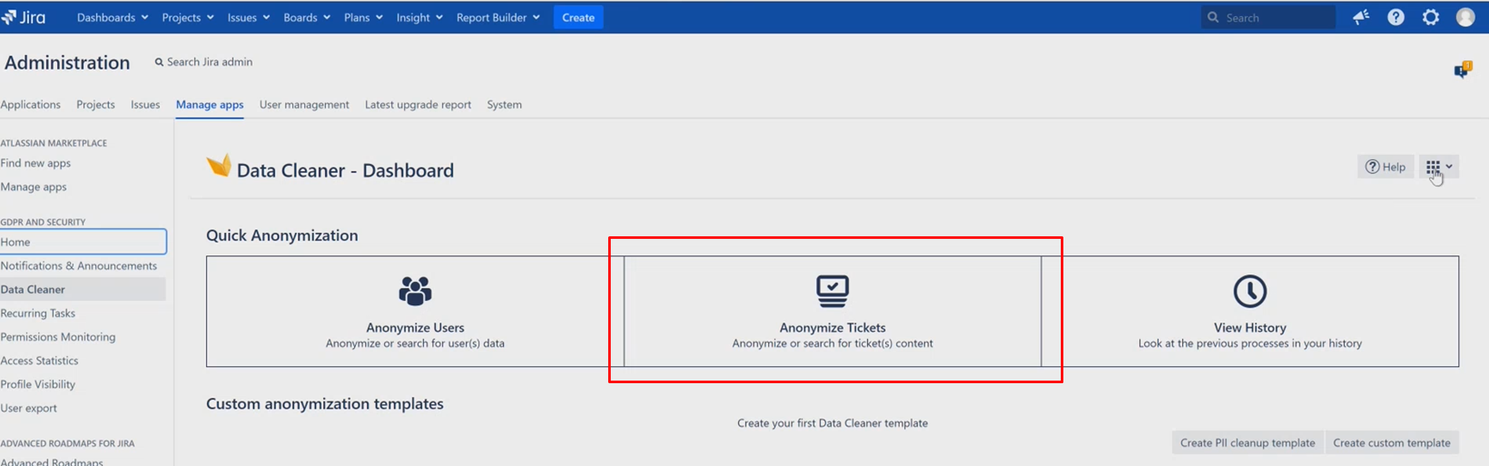Image resolution: width=1489 pixels, height=466 pixels.
Task: Click the View History clock icon
Action: click(x=1250, y=291)
